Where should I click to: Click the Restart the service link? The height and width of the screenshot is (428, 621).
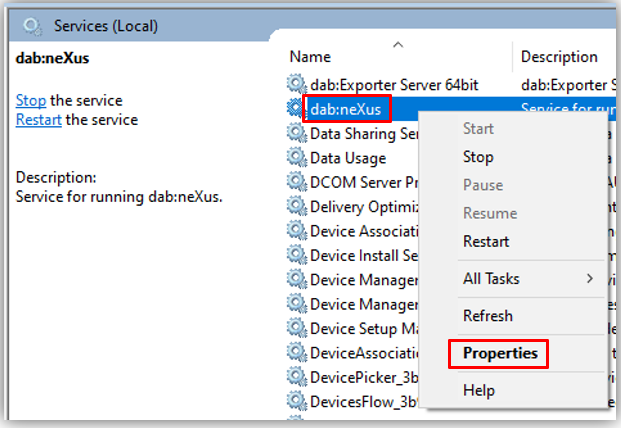[x=39, y=120]
